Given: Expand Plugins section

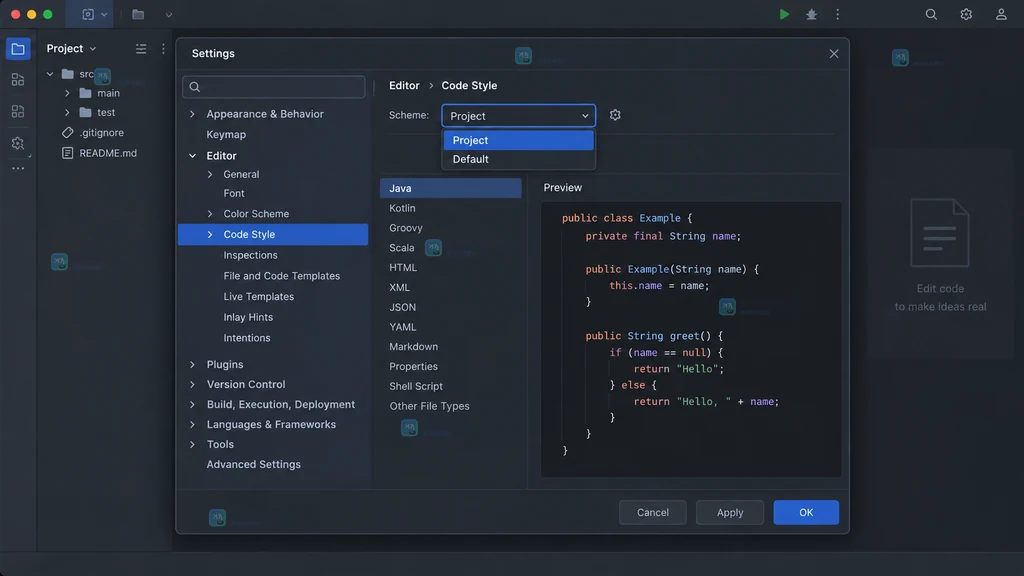Looking at the screenshot, I should [193, 364].
